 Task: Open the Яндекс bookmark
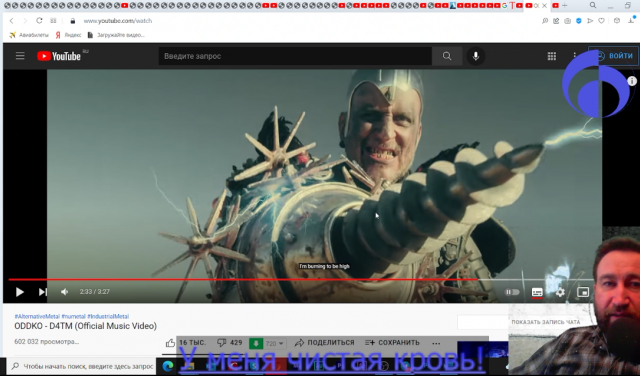point(68,35)
